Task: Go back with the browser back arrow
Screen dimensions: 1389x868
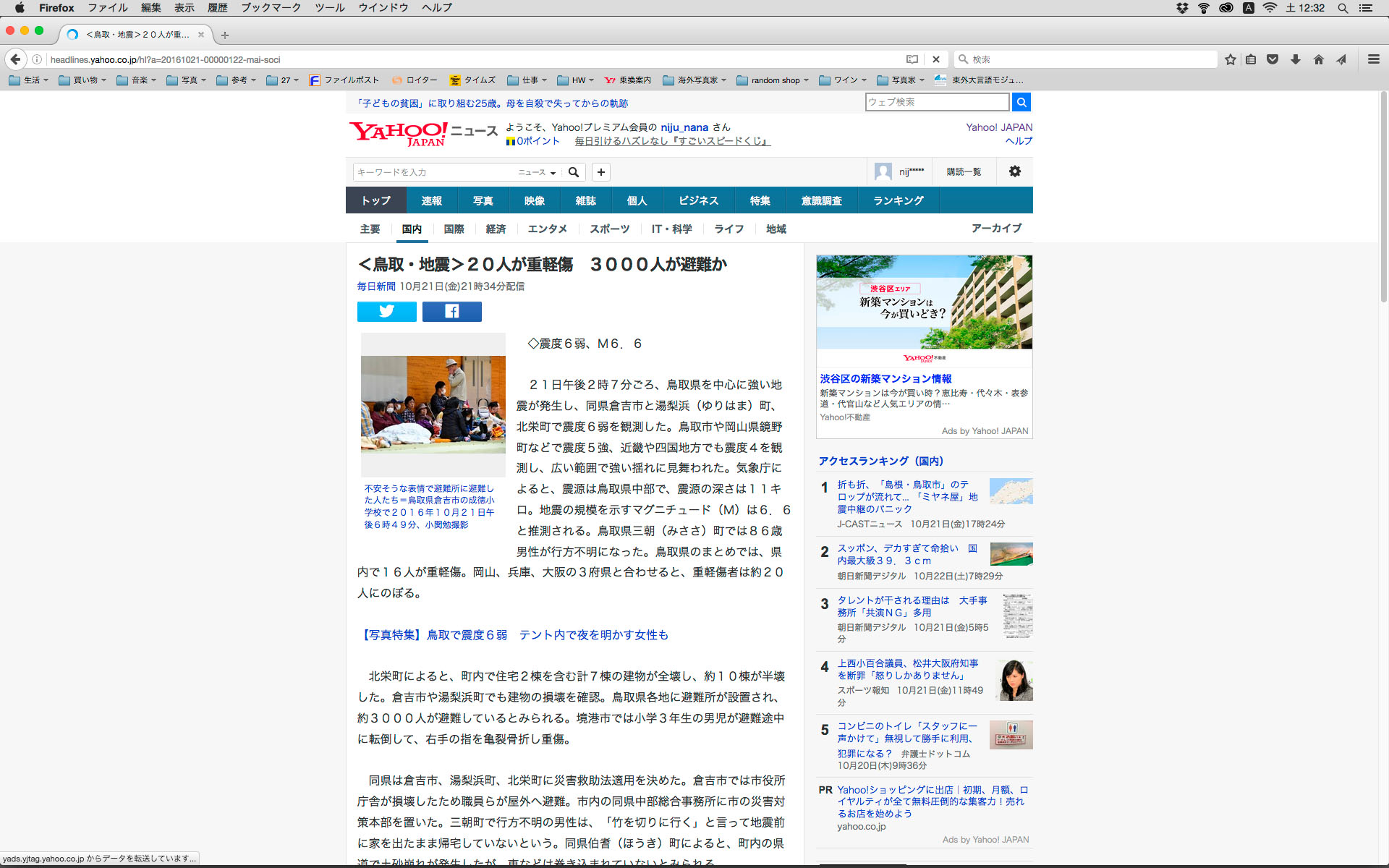Action: coord(16,59)
